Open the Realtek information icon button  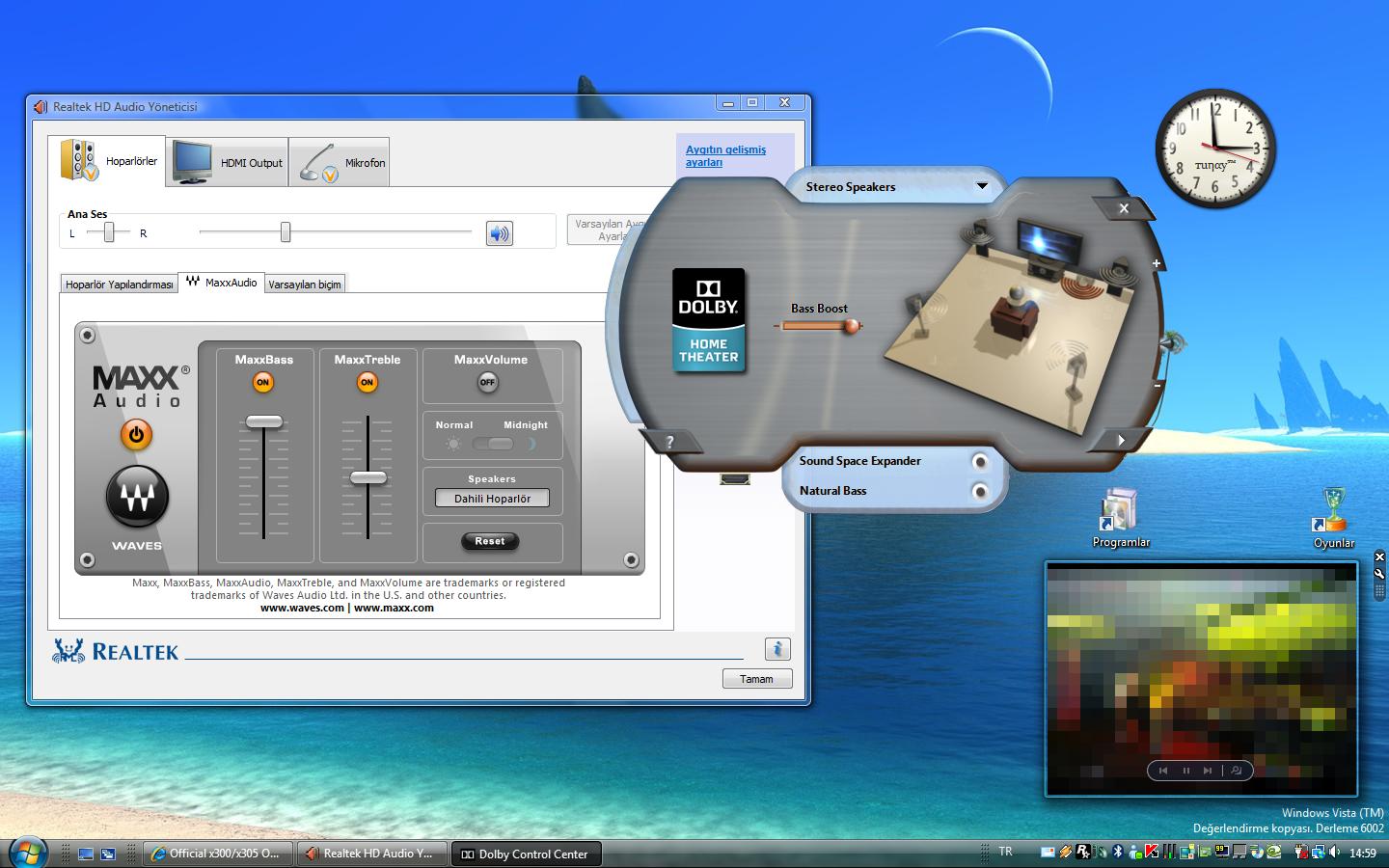pyautogui.click(x=776, y=649)
